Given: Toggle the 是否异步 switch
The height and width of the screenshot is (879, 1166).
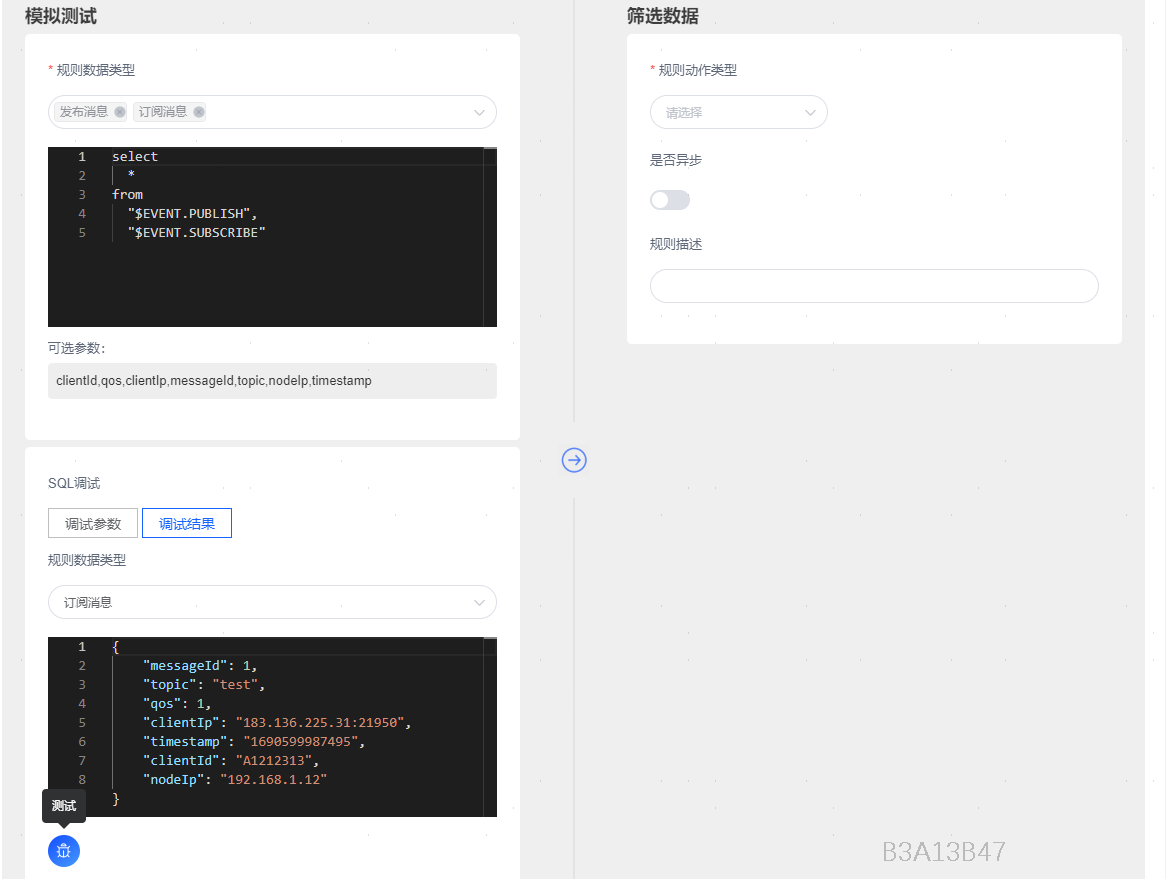Looking at the screenshot, I should (x=670, y=200).
